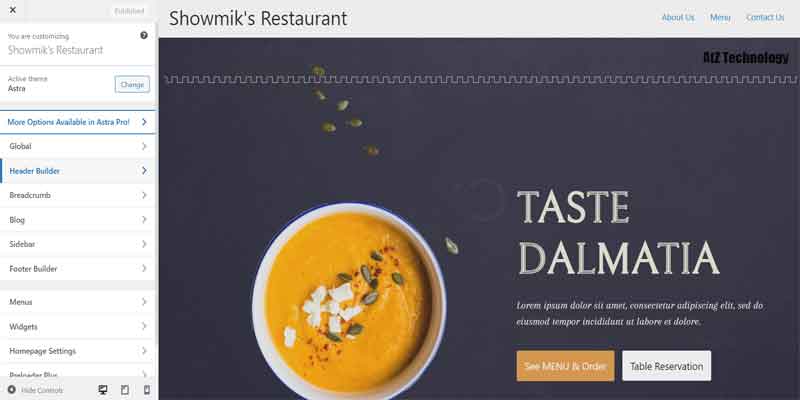
Task: Click the Contact Us nav link
Action: click(765, 17)
